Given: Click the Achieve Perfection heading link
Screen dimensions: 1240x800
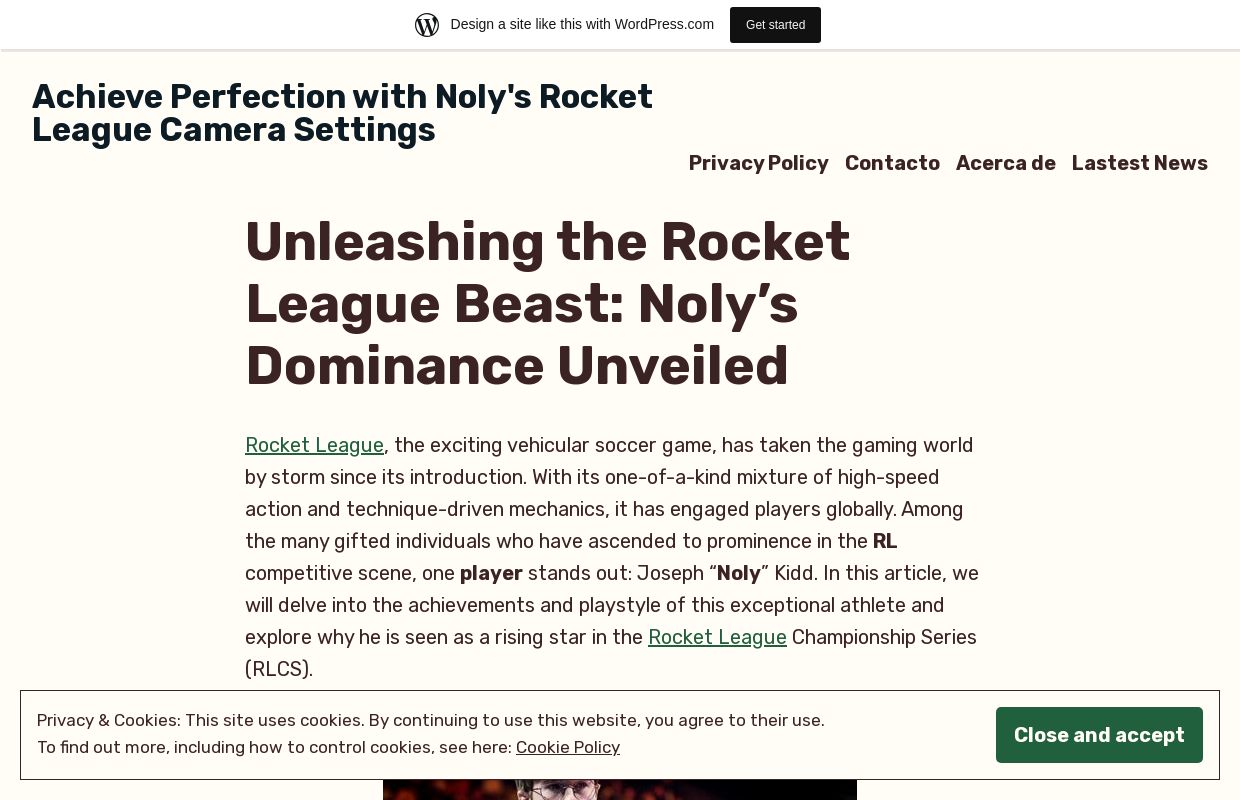Looking at the screenshot, I should [342, 113].
